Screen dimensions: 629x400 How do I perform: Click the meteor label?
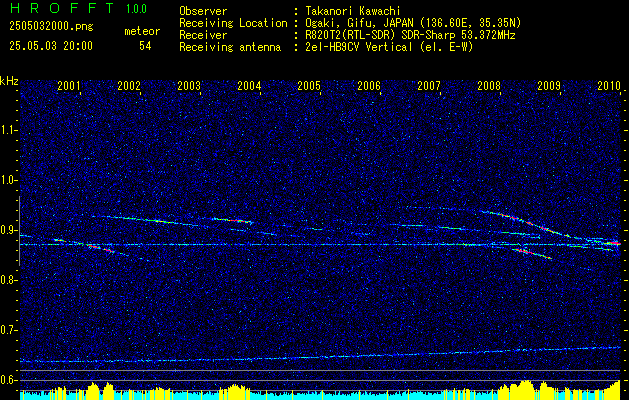pos(142,31)
